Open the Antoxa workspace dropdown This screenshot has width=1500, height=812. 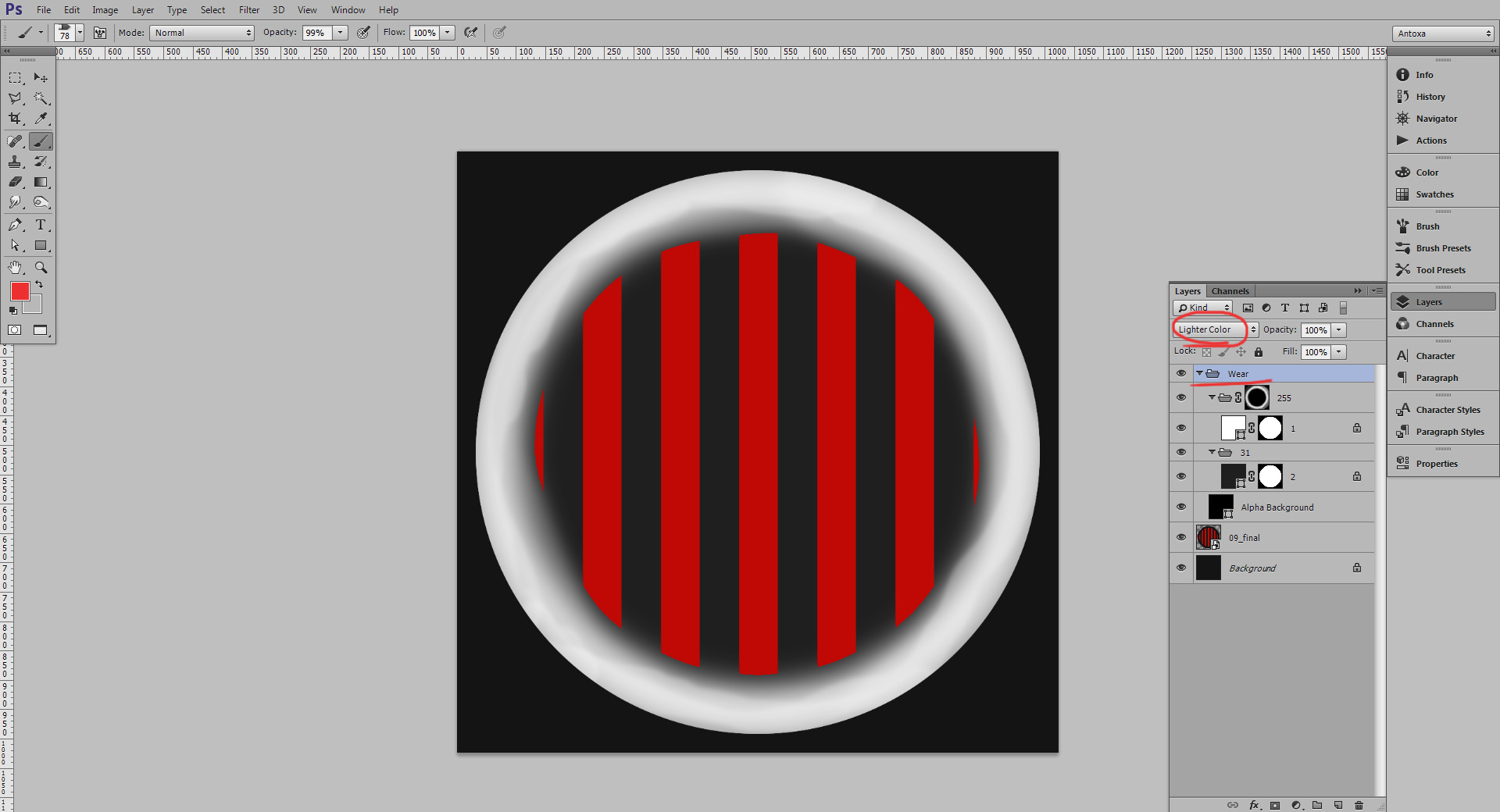click(1444, 34)
